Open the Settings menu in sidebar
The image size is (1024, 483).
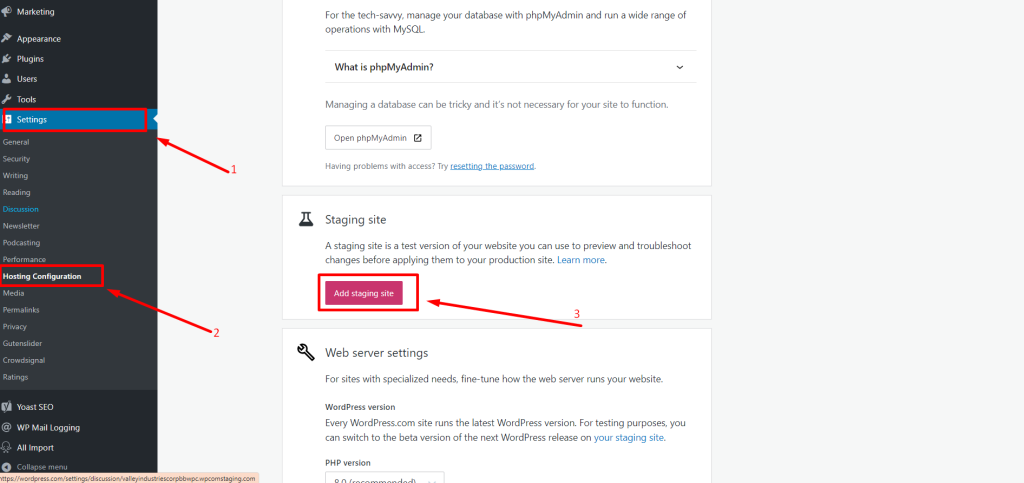pyautogui.click(x=32, y=120)
